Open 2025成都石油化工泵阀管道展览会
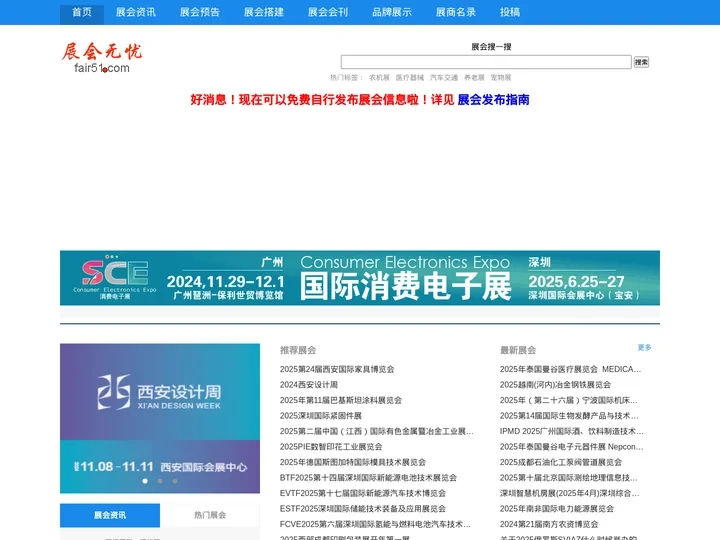The image size is (720, 540). point(561,462)
